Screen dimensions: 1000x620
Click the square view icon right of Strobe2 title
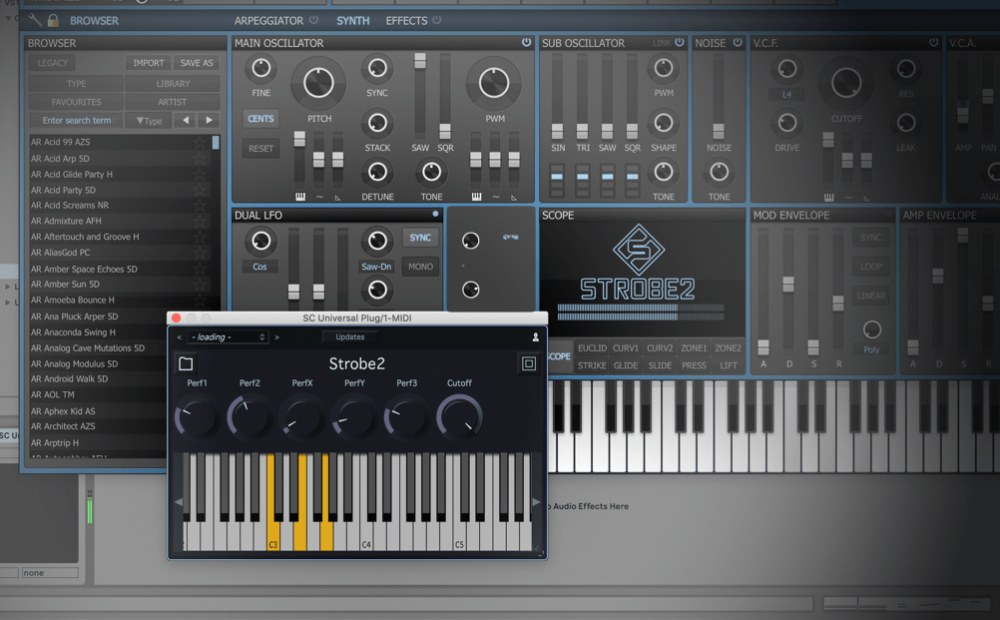[529, 364]
